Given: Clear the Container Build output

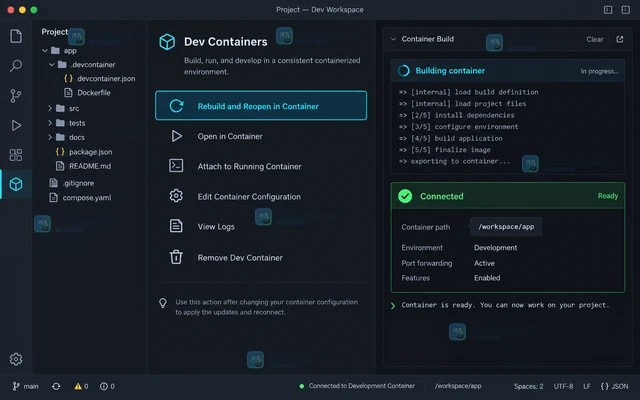Looking at the screenshot, I should point(595,39).
